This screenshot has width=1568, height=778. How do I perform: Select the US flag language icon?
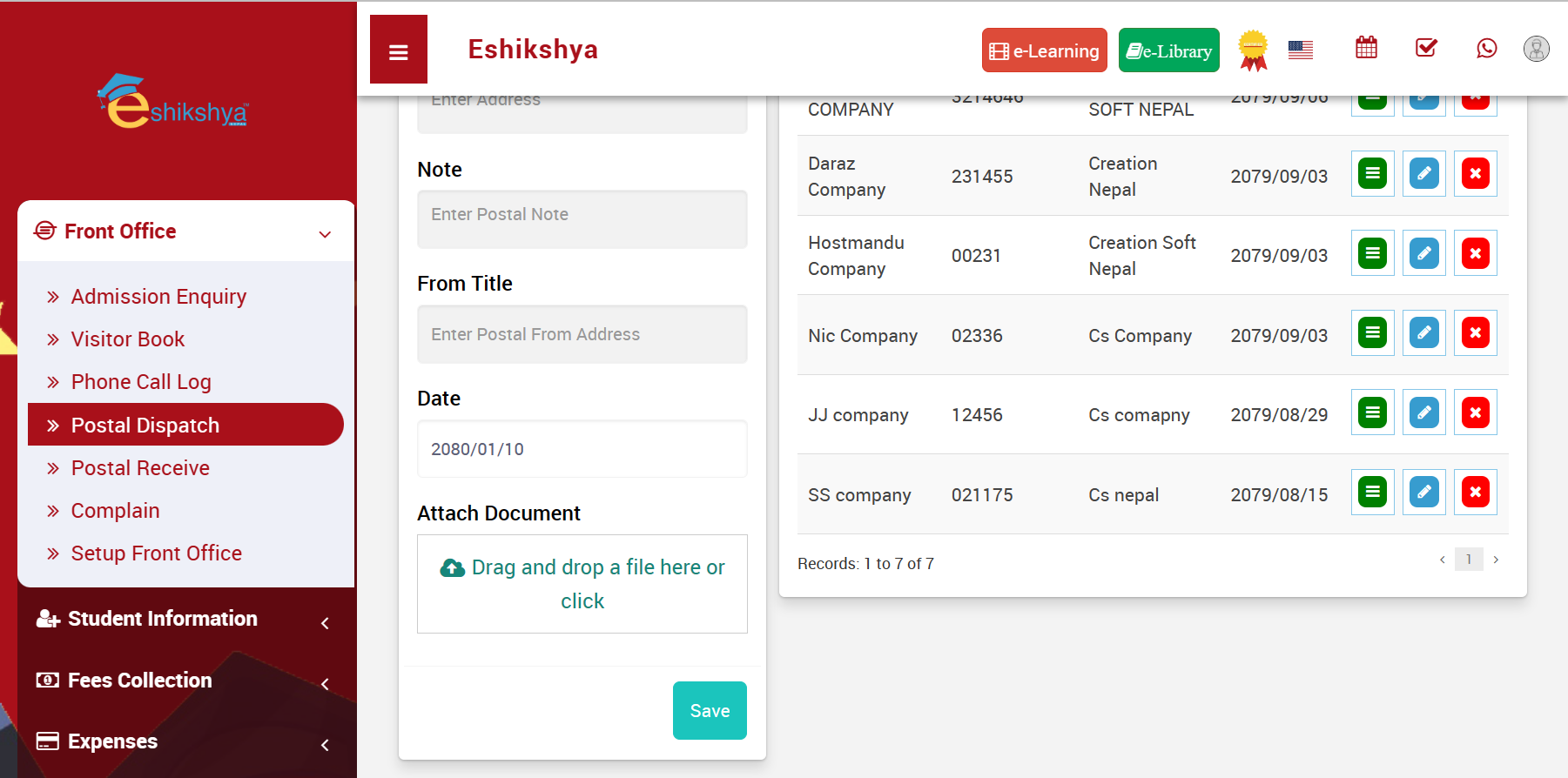pos(1300,50)
